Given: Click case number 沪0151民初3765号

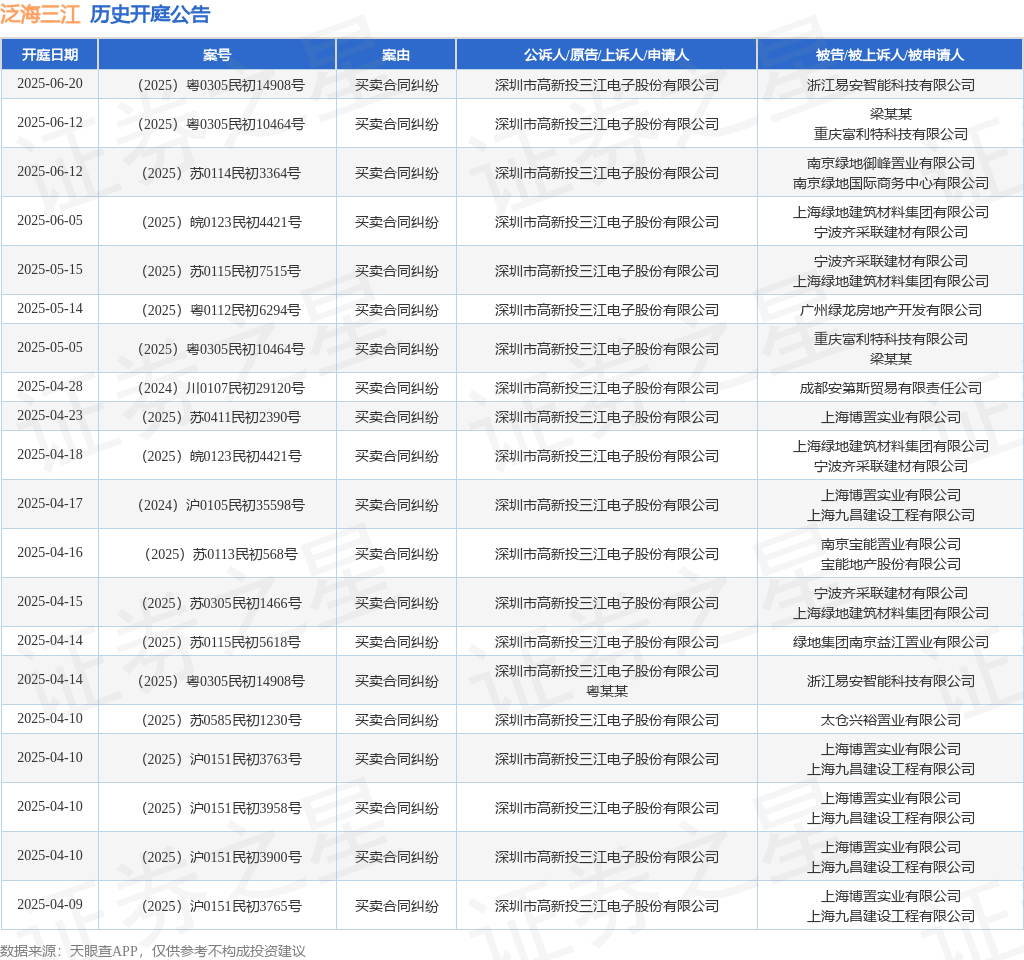Looking at the screenshot, I should click(x=246, y=906).
